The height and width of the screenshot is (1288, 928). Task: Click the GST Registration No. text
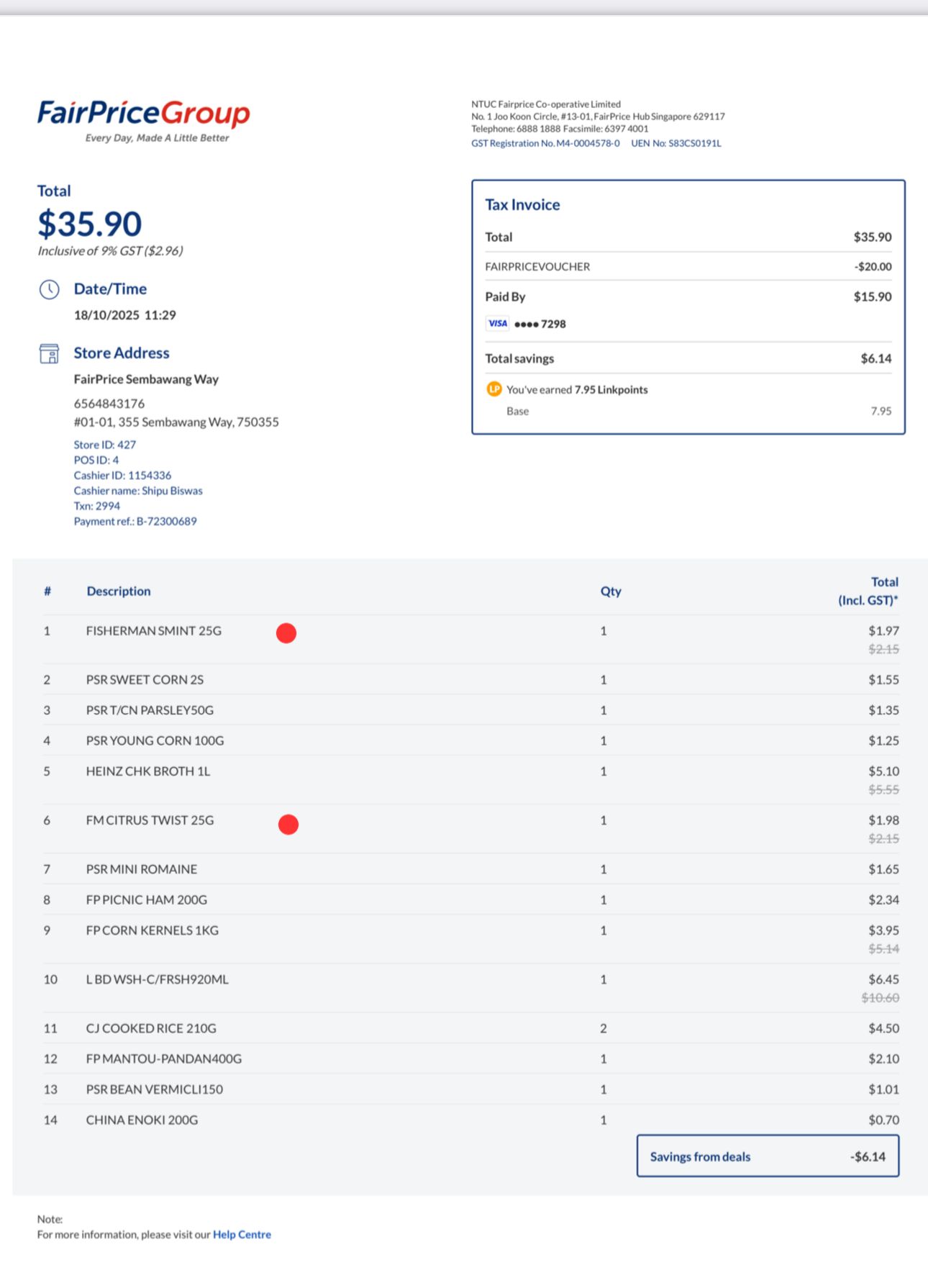pyautogui.click(x=545, y=143)
